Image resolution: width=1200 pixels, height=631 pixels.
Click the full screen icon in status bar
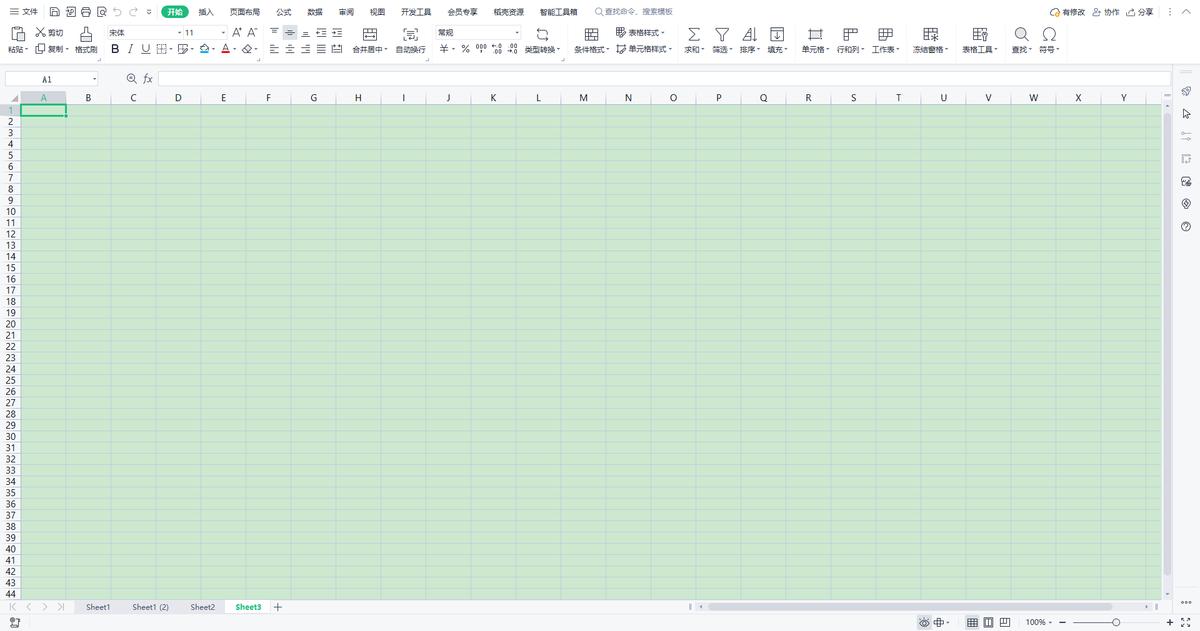coord(1186,622)
